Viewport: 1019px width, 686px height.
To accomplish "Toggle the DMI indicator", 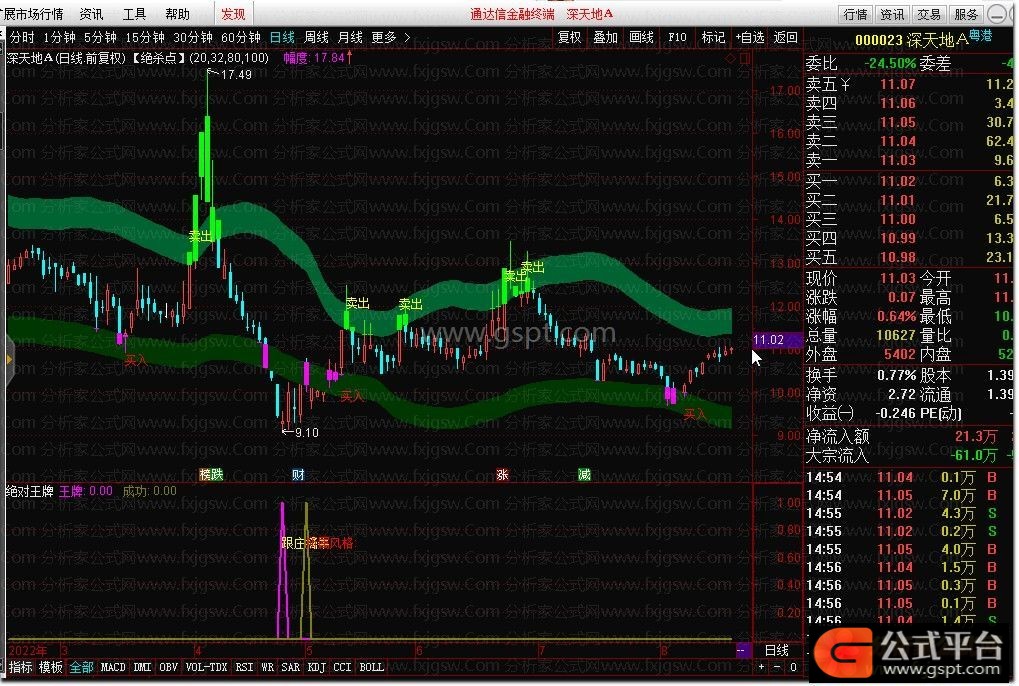I will click(142, 667).
